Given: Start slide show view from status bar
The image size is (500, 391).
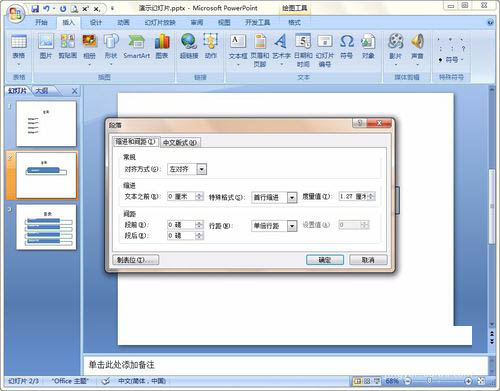Looking at the screenshot, I should point(377,381).
